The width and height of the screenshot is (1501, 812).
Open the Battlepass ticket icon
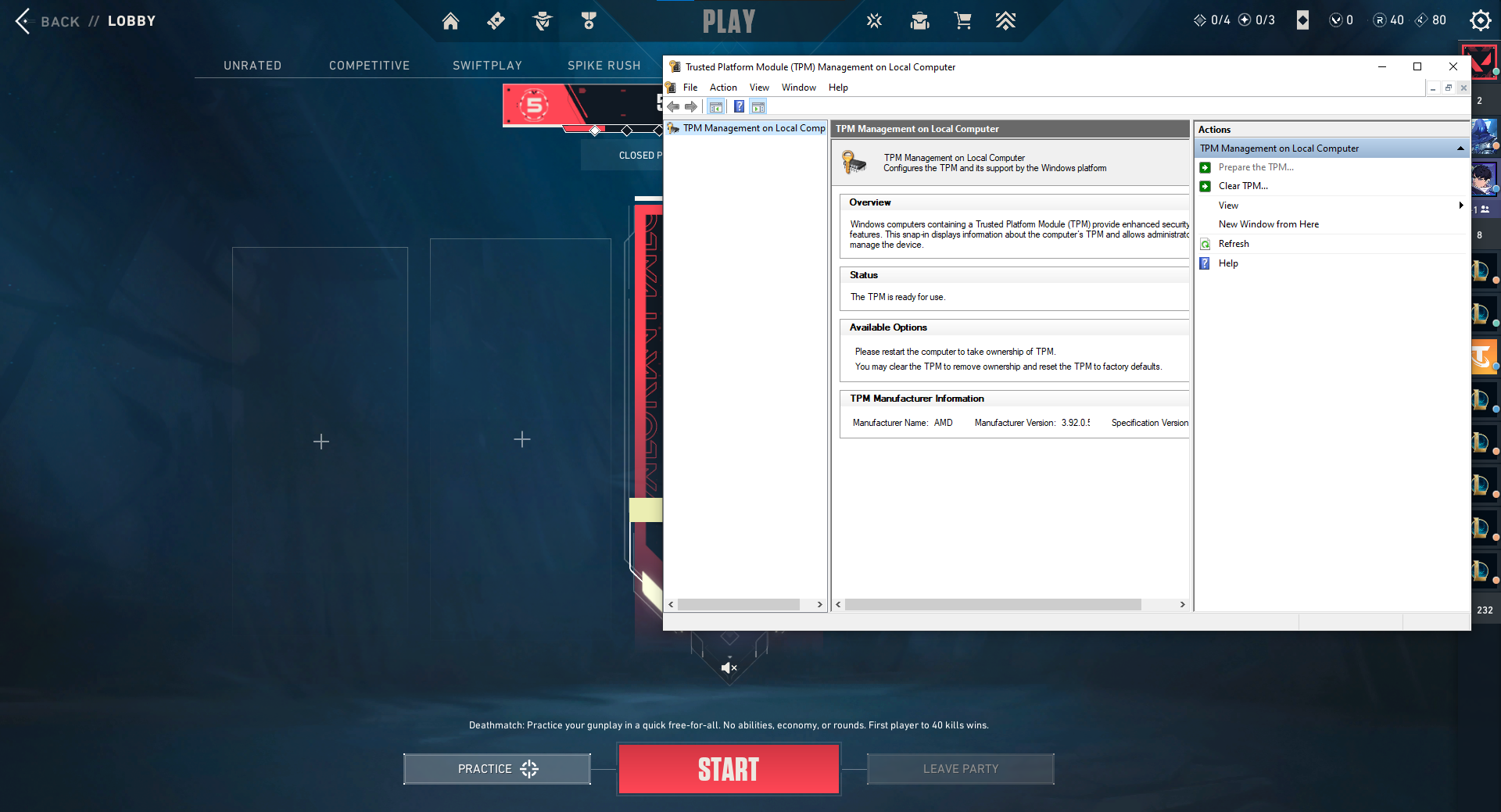click(496, 21)
